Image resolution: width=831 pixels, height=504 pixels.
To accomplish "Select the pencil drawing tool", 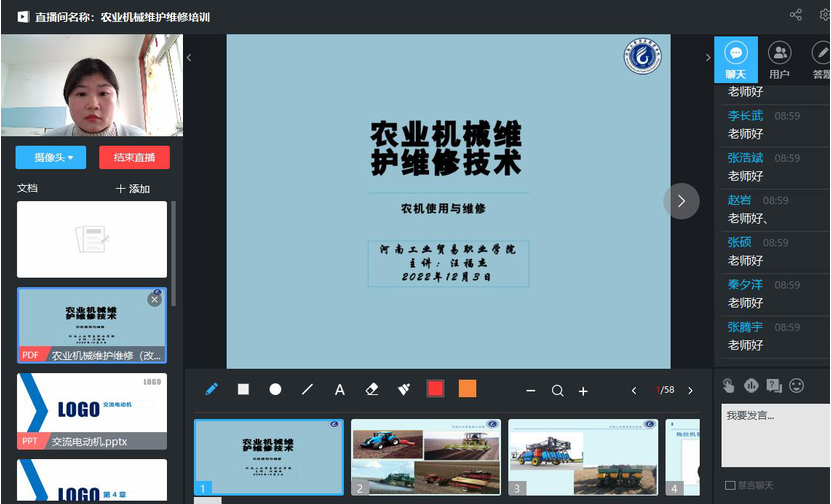I will [211, 389].
